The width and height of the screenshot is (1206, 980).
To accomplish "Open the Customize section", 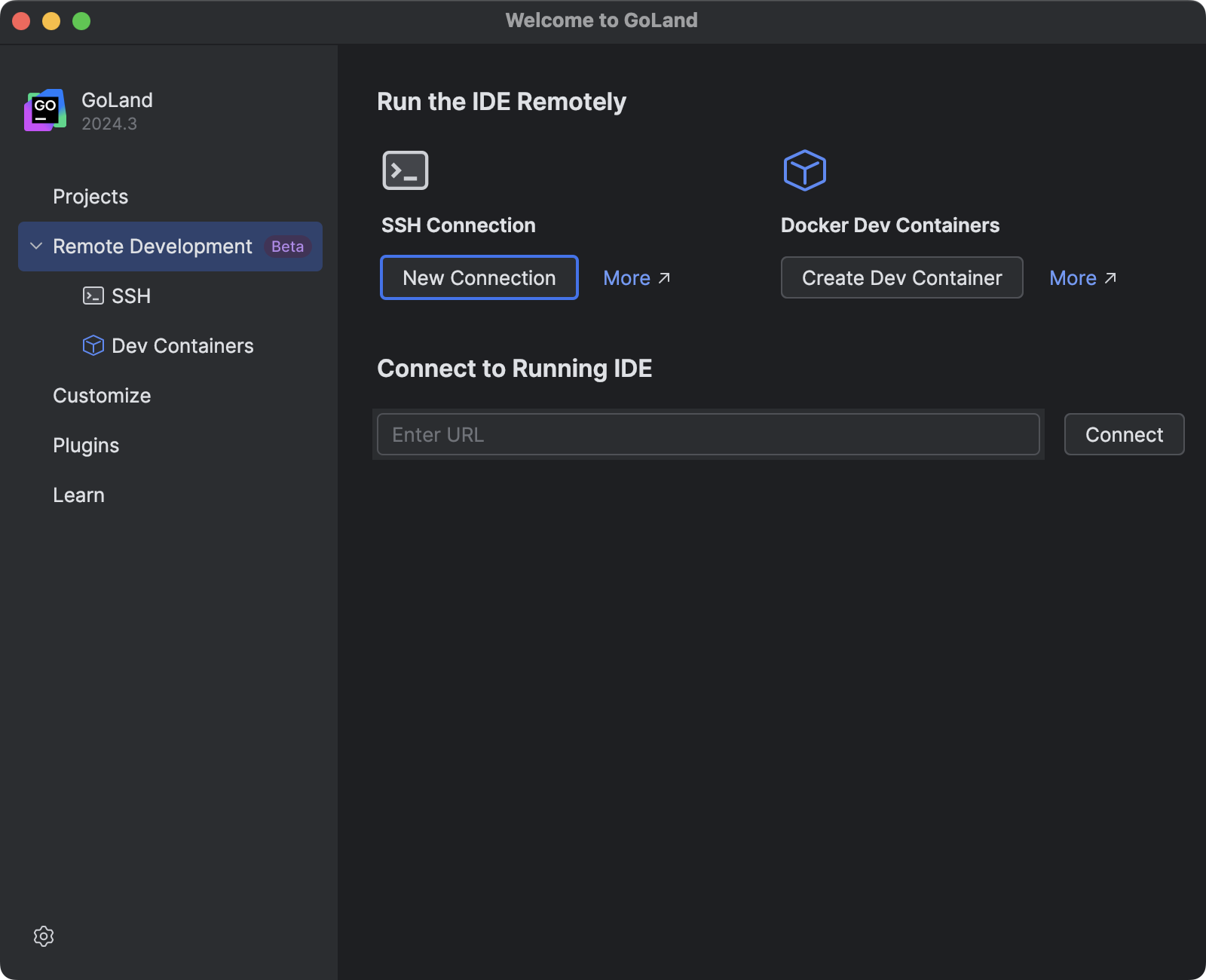I will click(102, 396).
